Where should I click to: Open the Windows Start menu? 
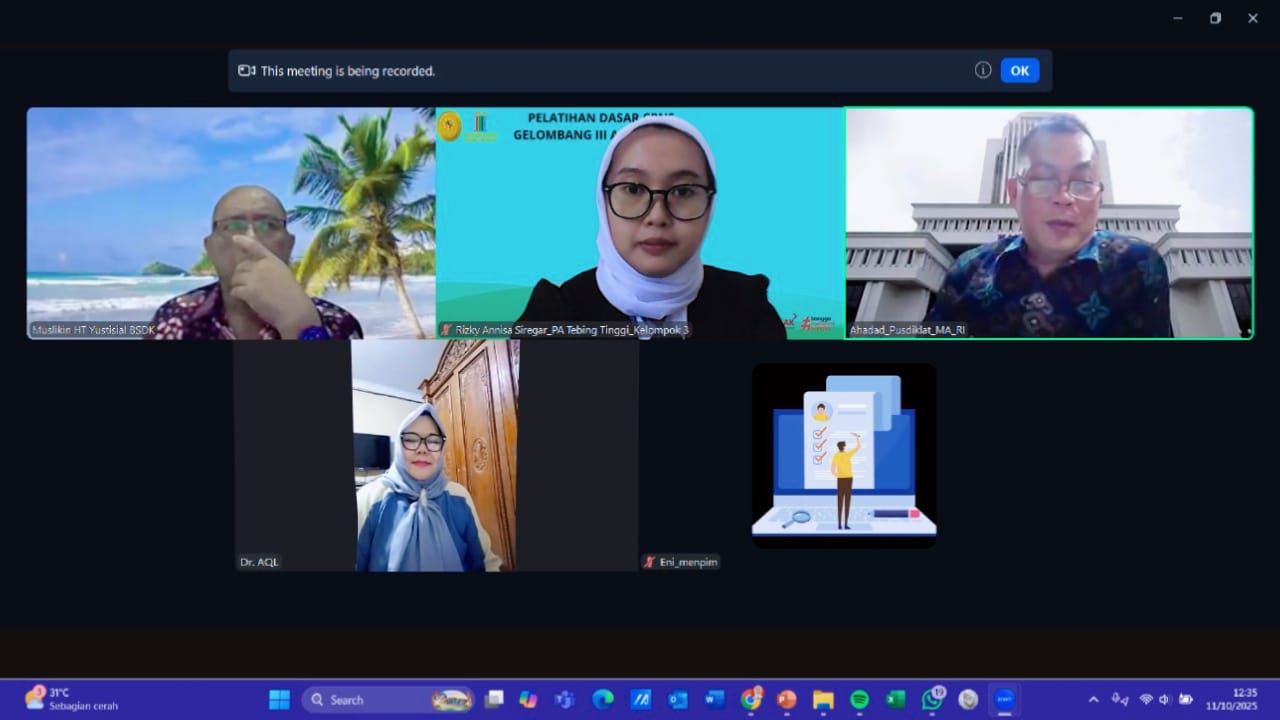(x=280, y=700)
